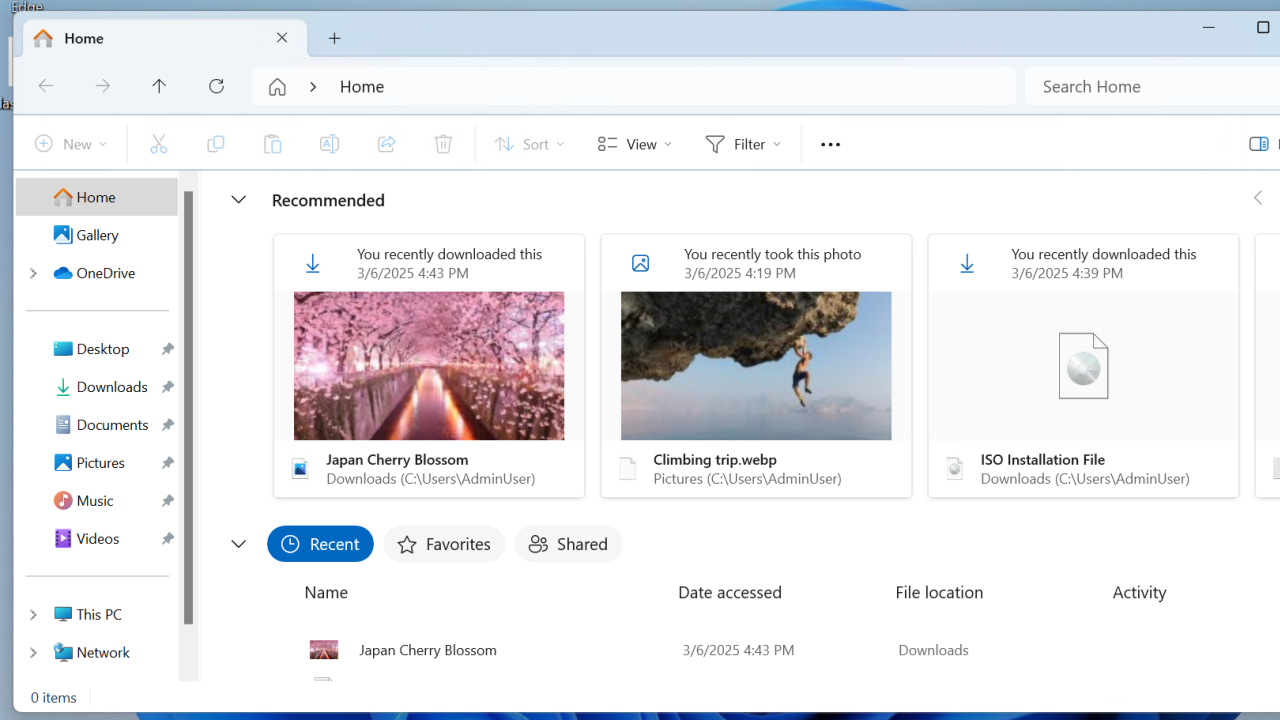This screenshot has width=1280, height=720.
Task: Open a new tab with plus button
Action: (335, 38)
